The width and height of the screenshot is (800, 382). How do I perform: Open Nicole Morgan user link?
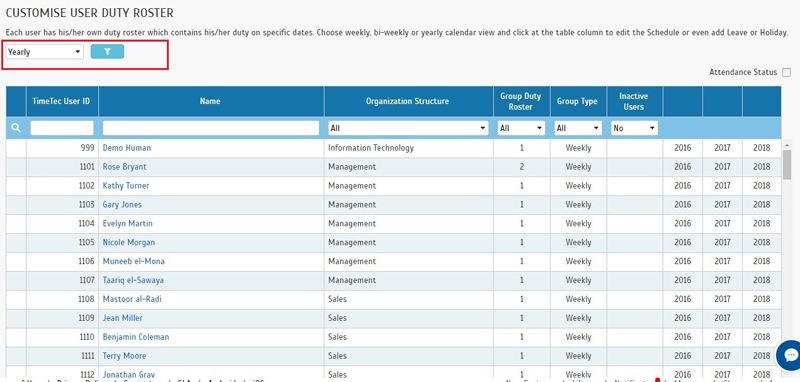pyautogui.click(x=129, y=242)
